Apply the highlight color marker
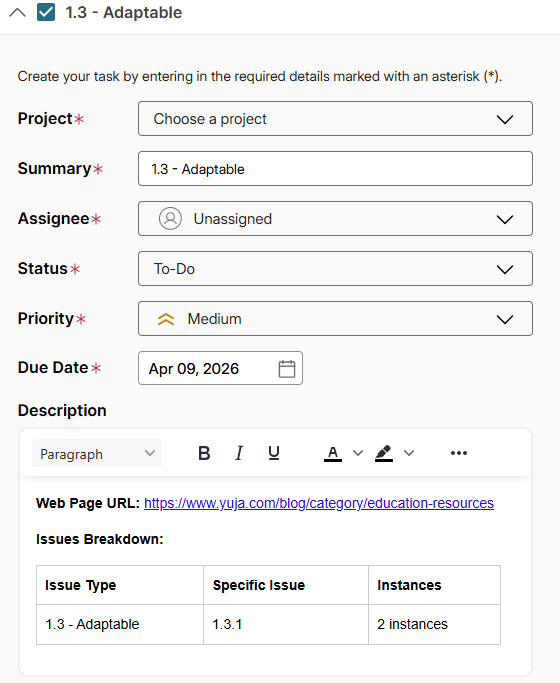 point(384,453)
